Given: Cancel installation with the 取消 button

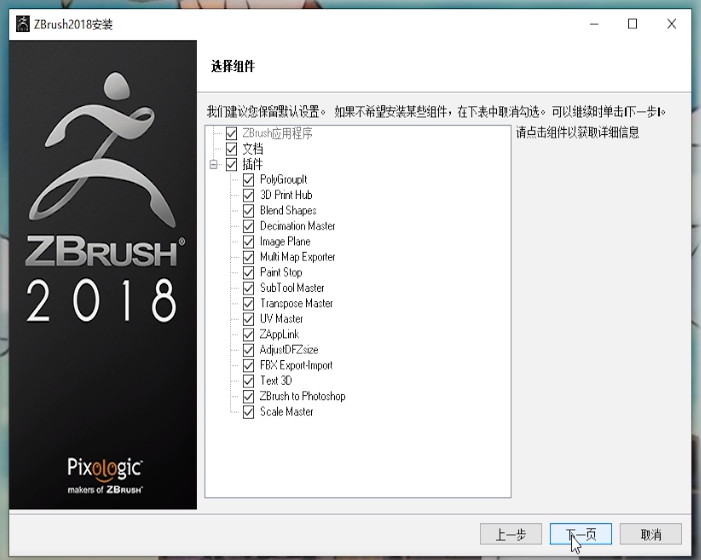Looking at the screenshot, I should tap(650, 534).
